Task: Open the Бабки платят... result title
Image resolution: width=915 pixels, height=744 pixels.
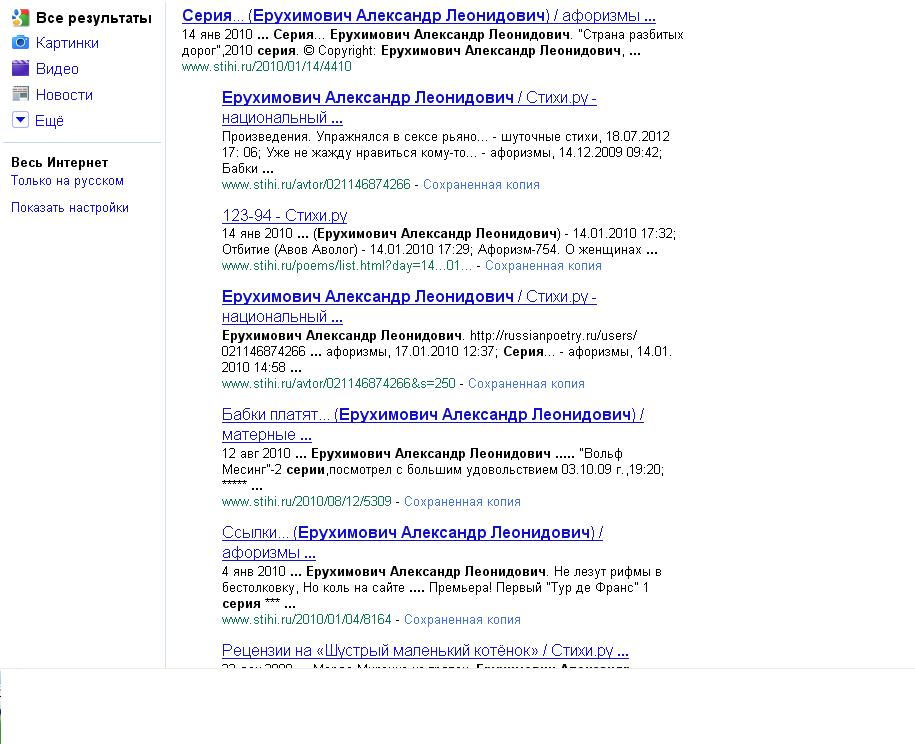Action: 432,415
